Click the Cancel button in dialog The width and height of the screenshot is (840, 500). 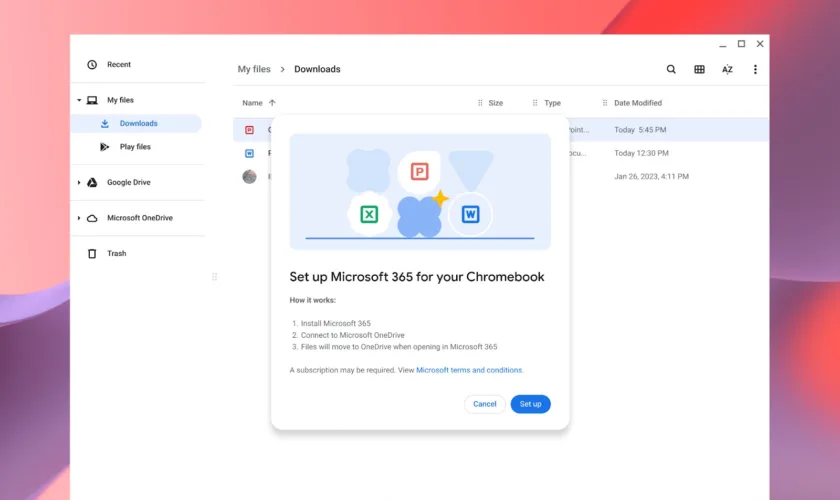[x=484, y=404]
